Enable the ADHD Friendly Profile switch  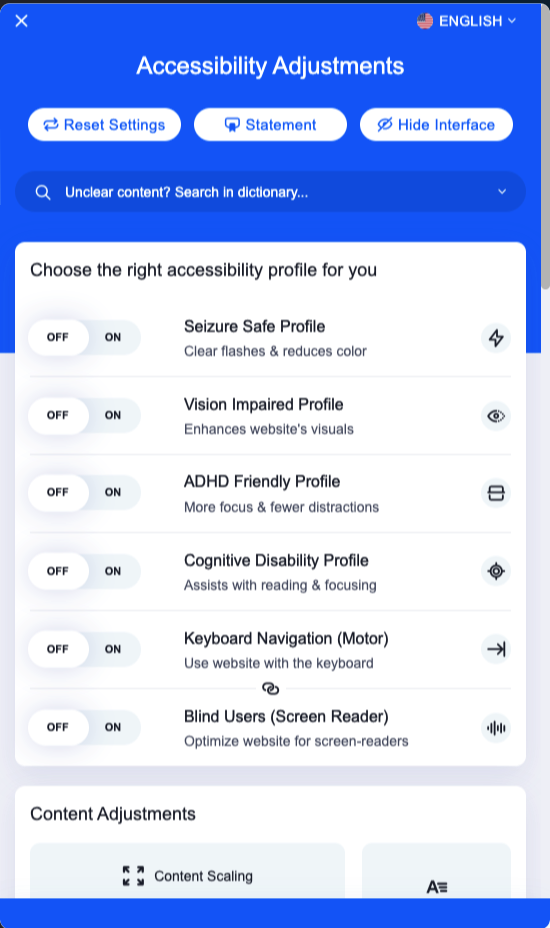coord(113,492)
